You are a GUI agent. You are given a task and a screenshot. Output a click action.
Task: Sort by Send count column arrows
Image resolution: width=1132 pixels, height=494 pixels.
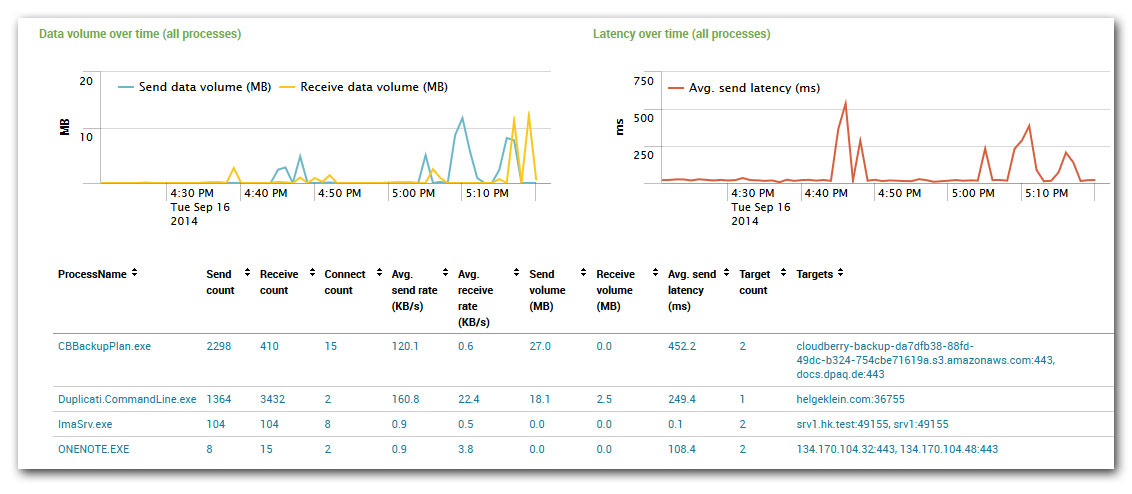(x=248, y=274)
